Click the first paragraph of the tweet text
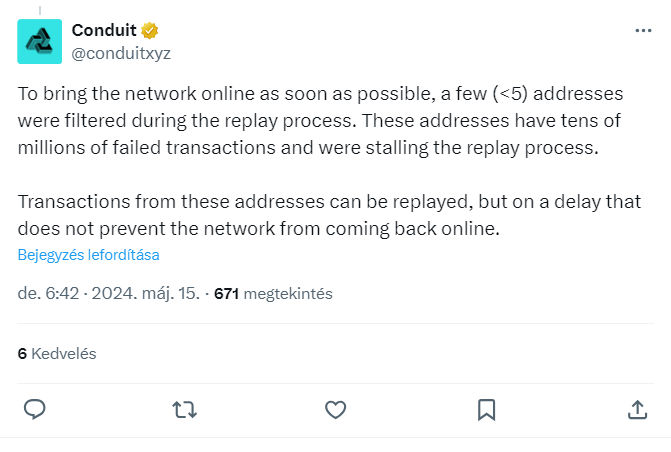 320,121
